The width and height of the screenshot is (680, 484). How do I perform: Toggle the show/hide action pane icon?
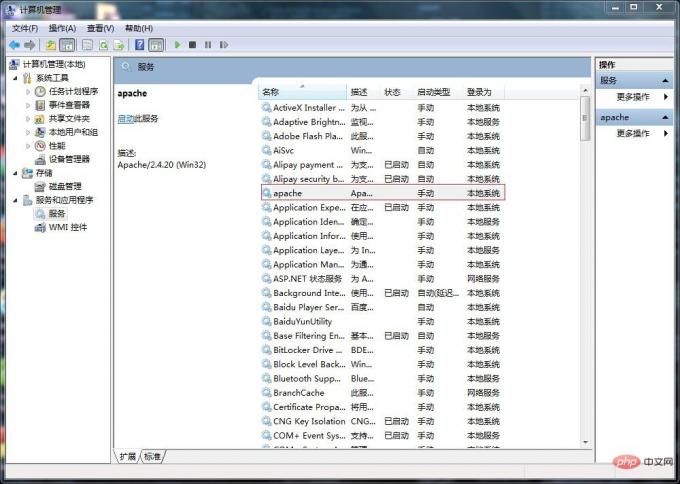tap(156, 45)
